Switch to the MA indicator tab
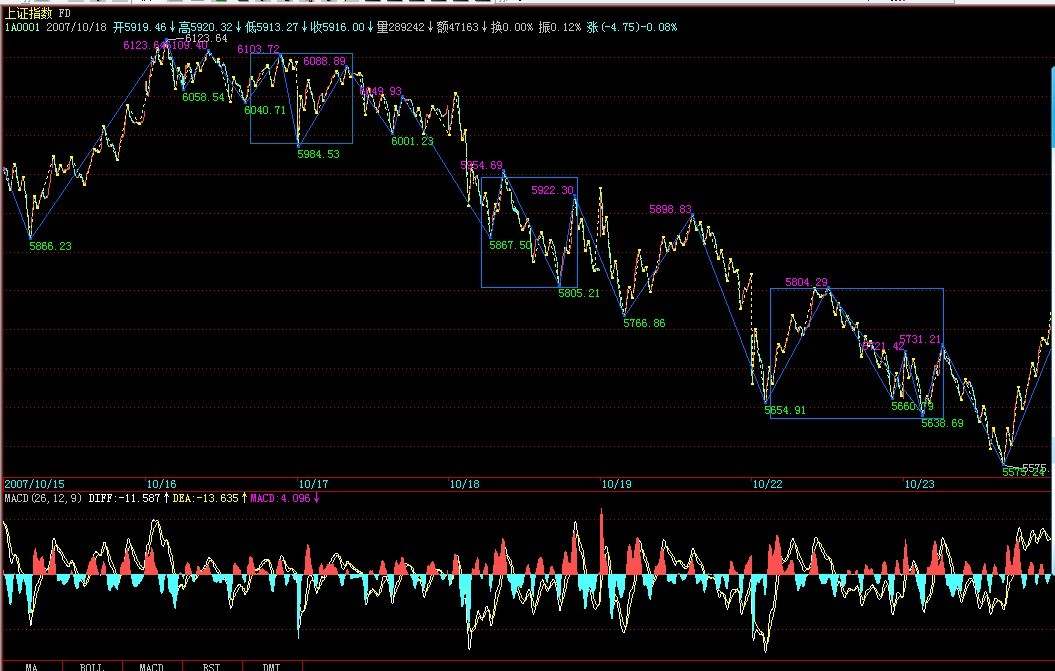The height and width of the screenshot is (671, 1055). [31, 666]
